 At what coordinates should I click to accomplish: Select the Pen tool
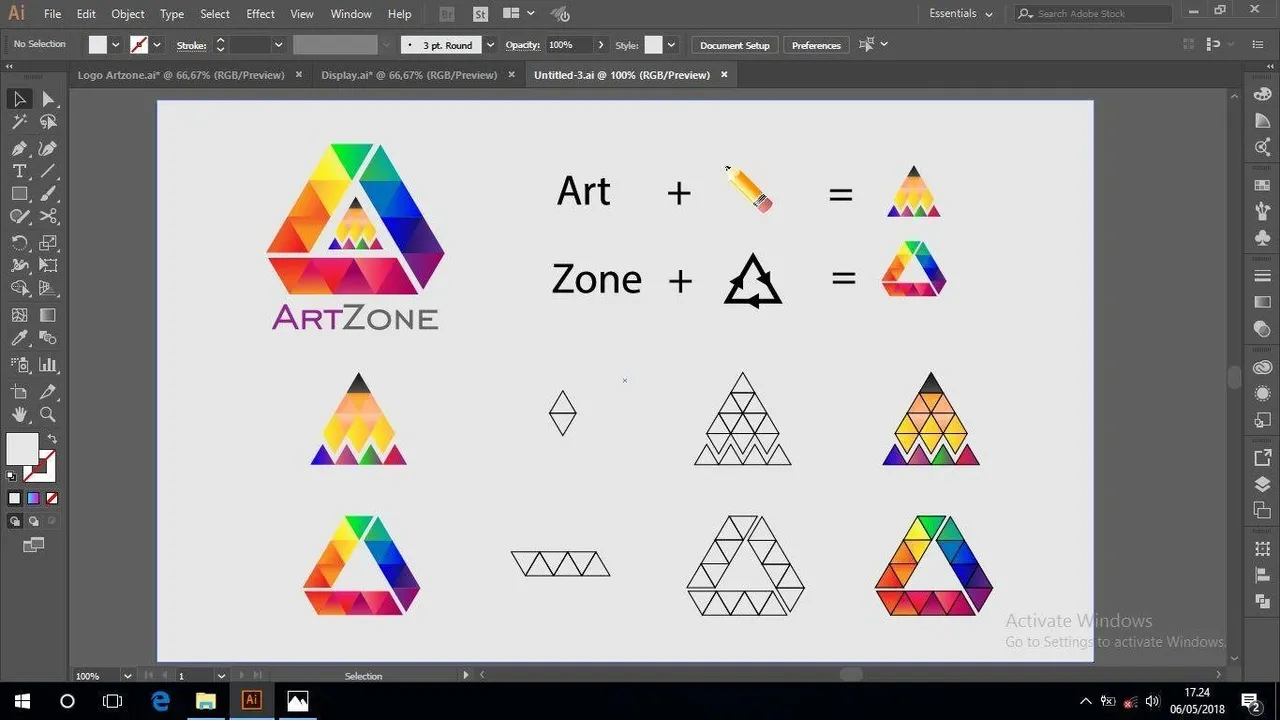click(x=19, y=147)
